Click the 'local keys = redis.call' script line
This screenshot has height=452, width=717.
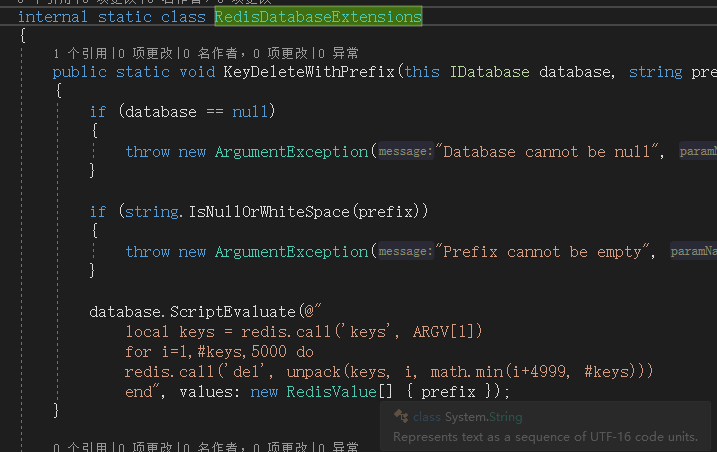(304, 331)
